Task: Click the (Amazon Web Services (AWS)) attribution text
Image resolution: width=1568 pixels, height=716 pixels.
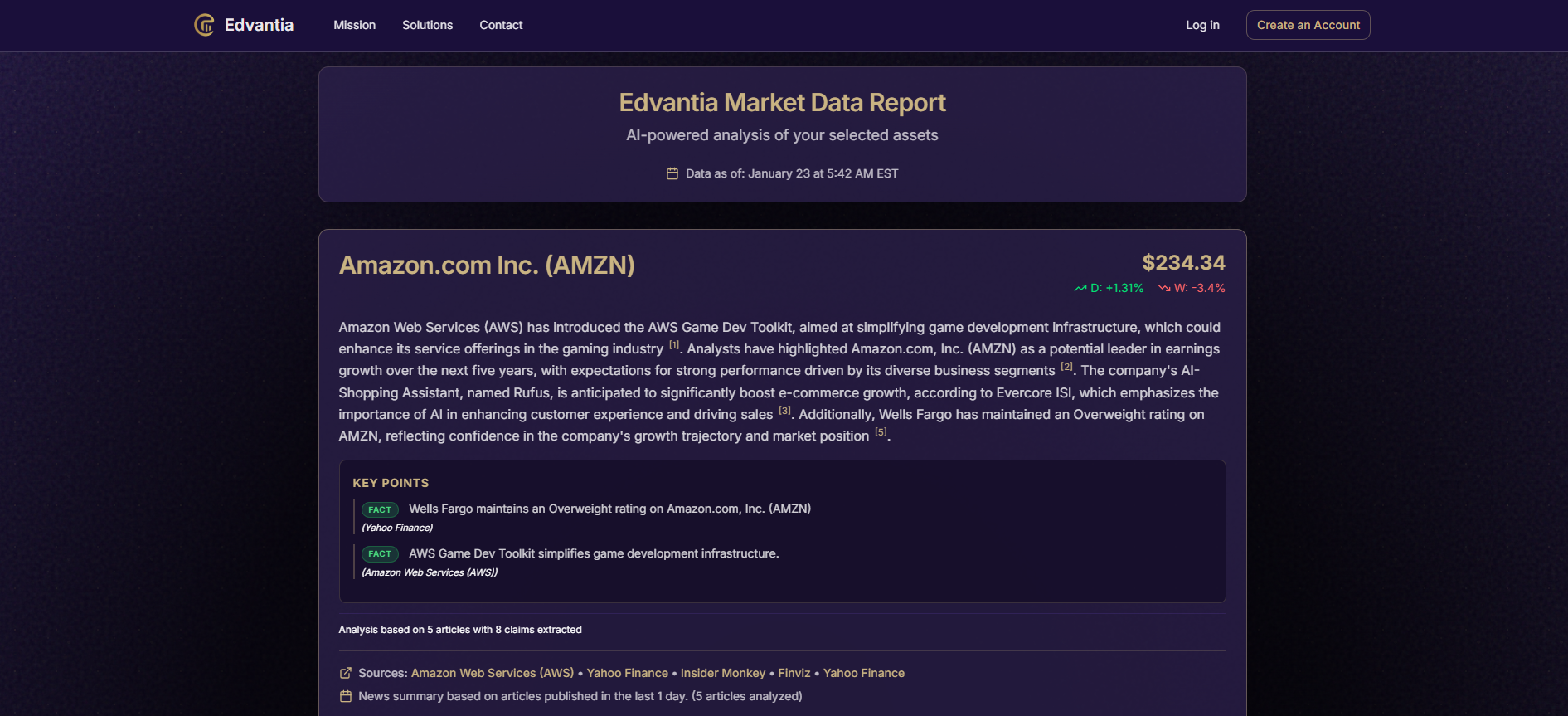Action: click(430, 572)
